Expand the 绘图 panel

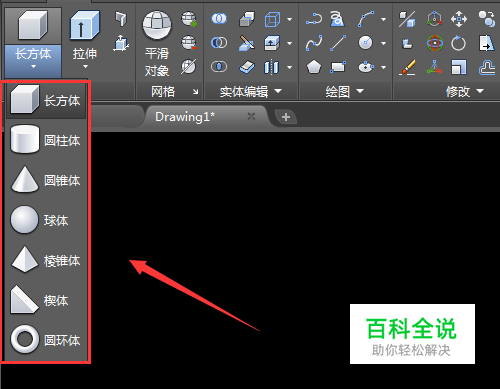[x=345, y=91]
